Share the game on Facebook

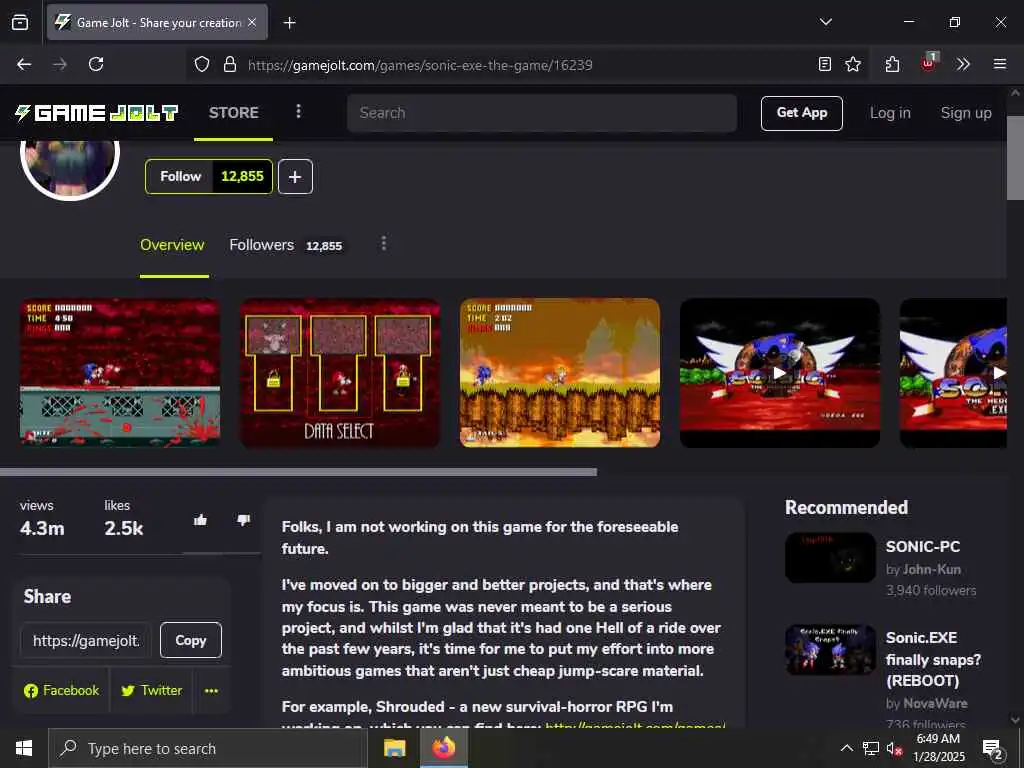61,691
